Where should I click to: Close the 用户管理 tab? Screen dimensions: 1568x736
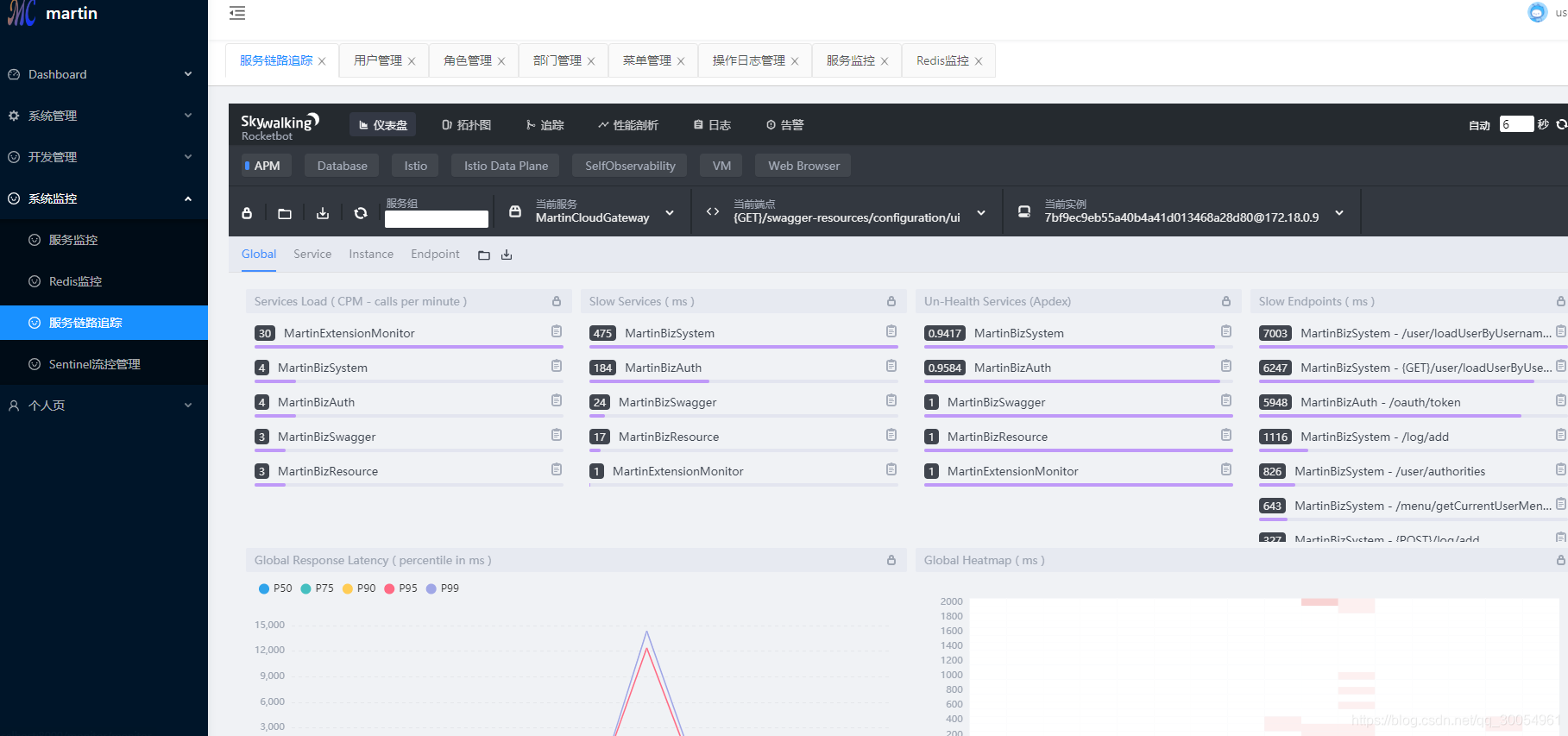pyautogui.click(x=412, y=61)
